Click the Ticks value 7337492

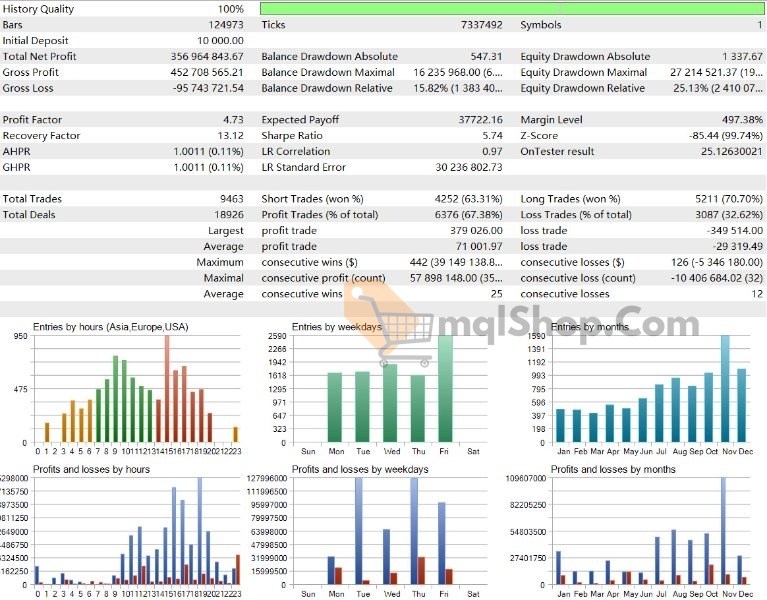pos(481,24)
